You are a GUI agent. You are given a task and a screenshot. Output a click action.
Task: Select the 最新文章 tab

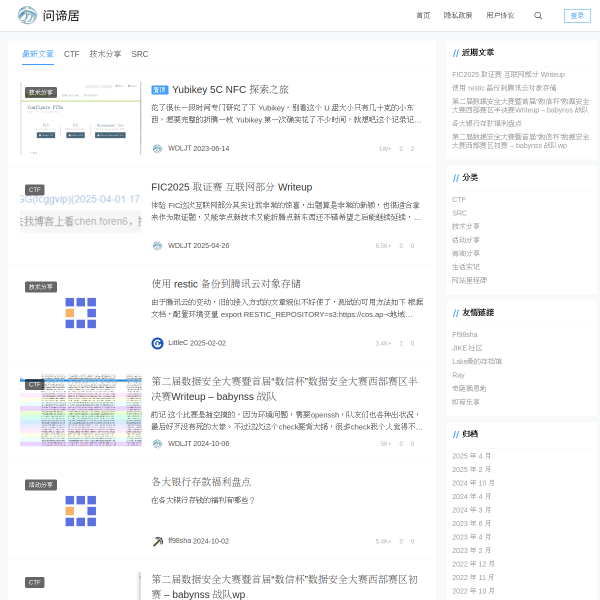(38, 54)
